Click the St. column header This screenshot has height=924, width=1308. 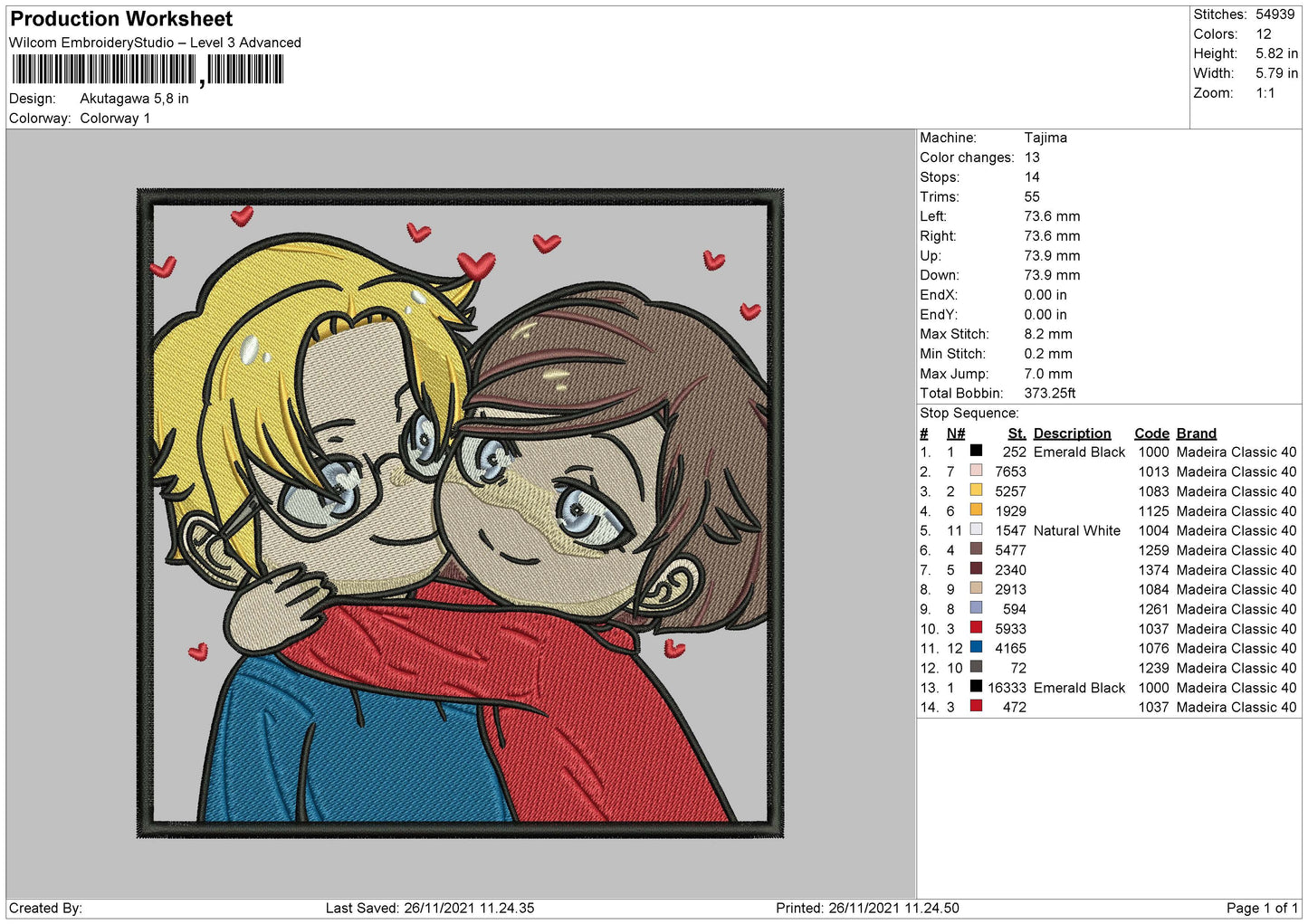point(1017,433)
